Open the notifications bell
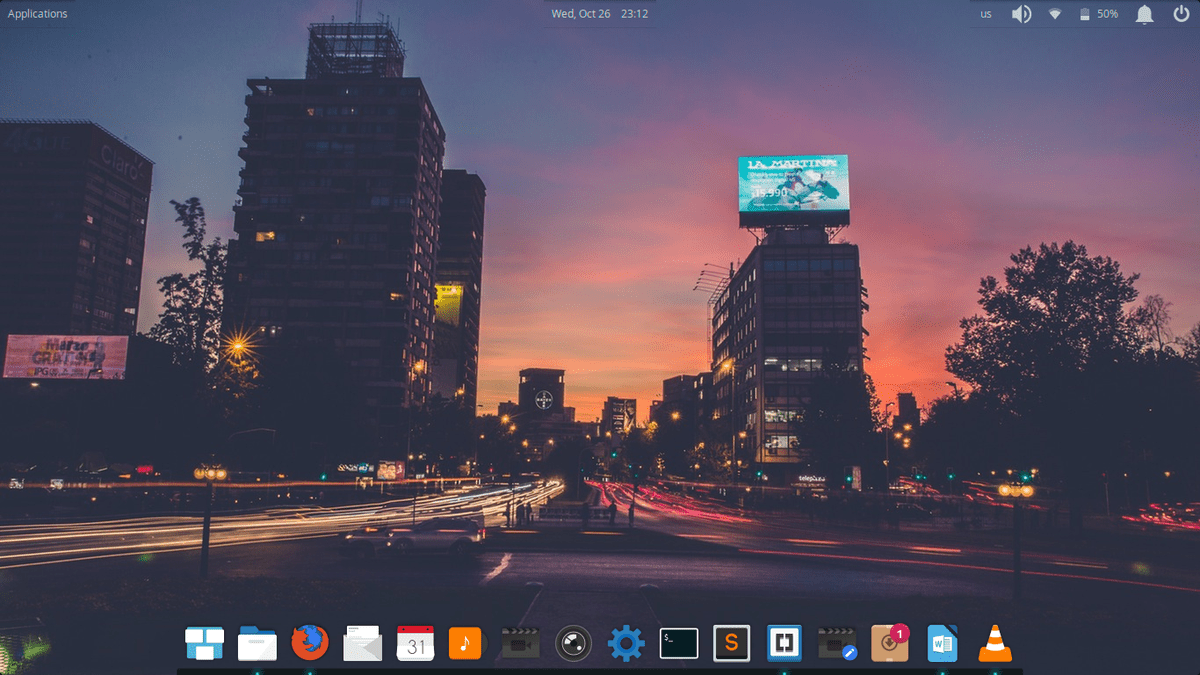 pos(1144,14)
